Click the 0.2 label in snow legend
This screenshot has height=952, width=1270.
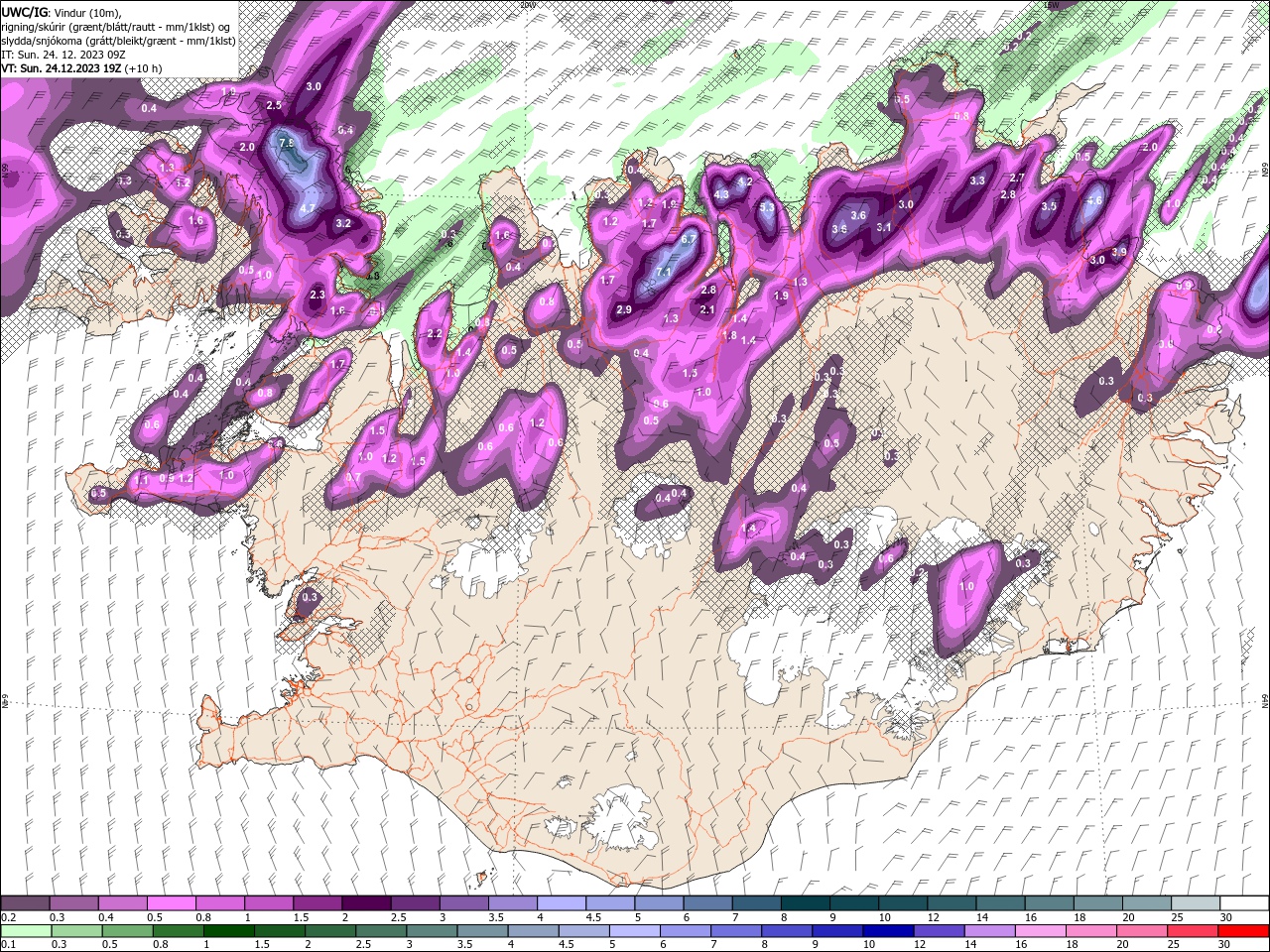[9, 917]
